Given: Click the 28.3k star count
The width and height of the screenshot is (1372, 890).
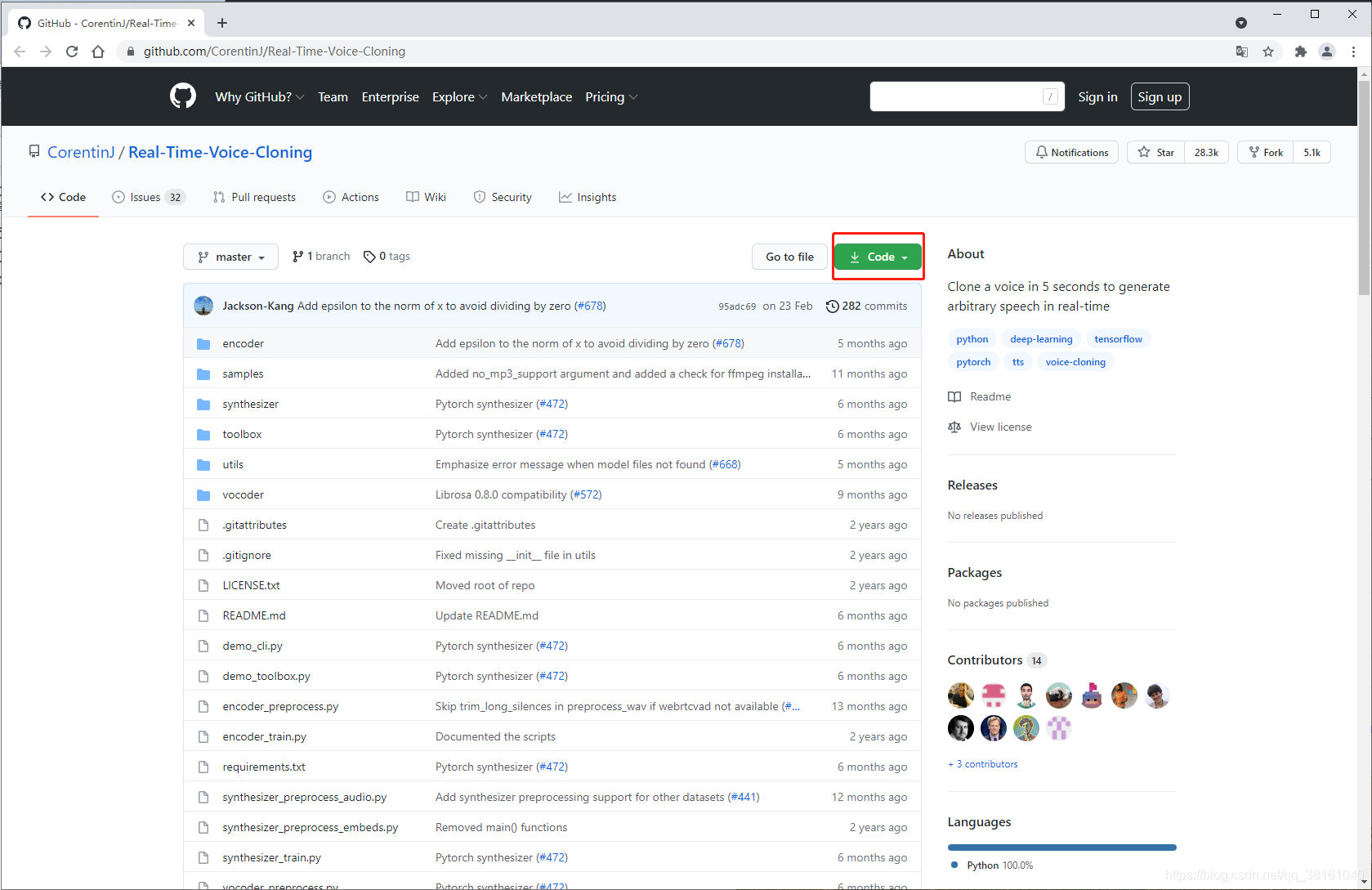Looking at the screenshot, I should click(x=1206, y=152).
